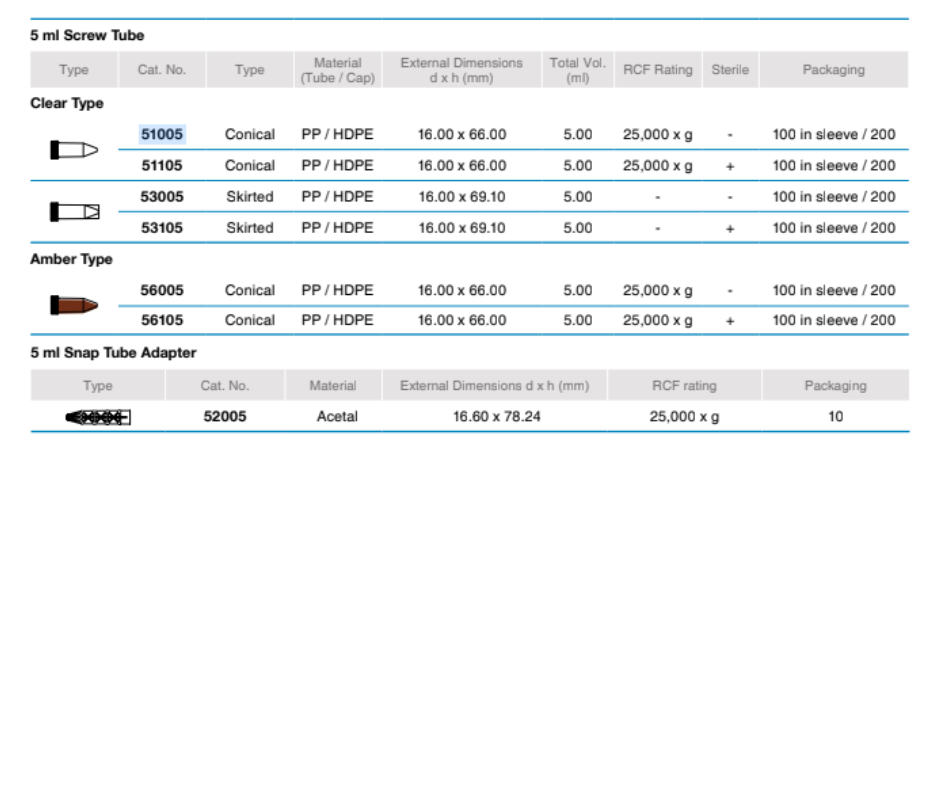
Task: Click the clear conical tube image
Action: (74, 150)
